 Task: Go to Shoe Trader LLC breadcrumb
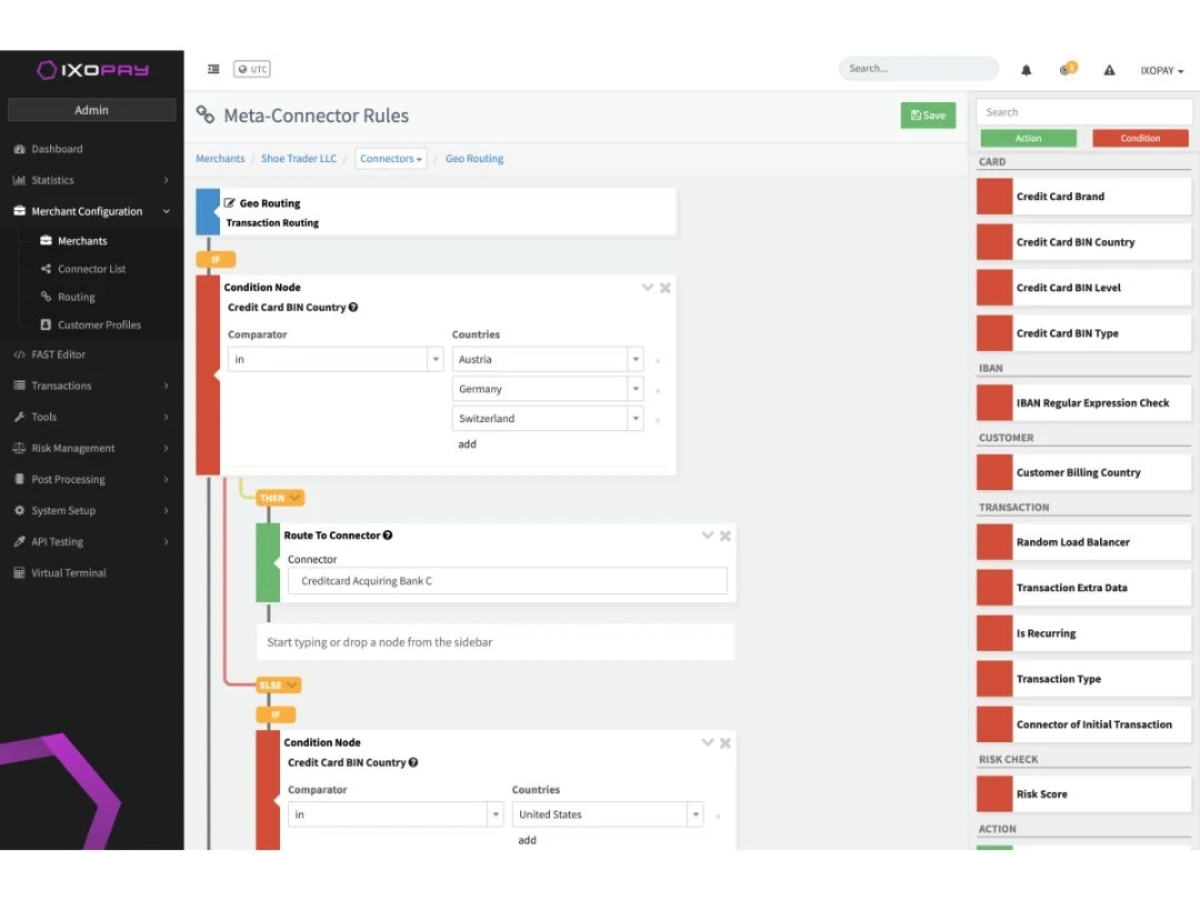(299, 158)
